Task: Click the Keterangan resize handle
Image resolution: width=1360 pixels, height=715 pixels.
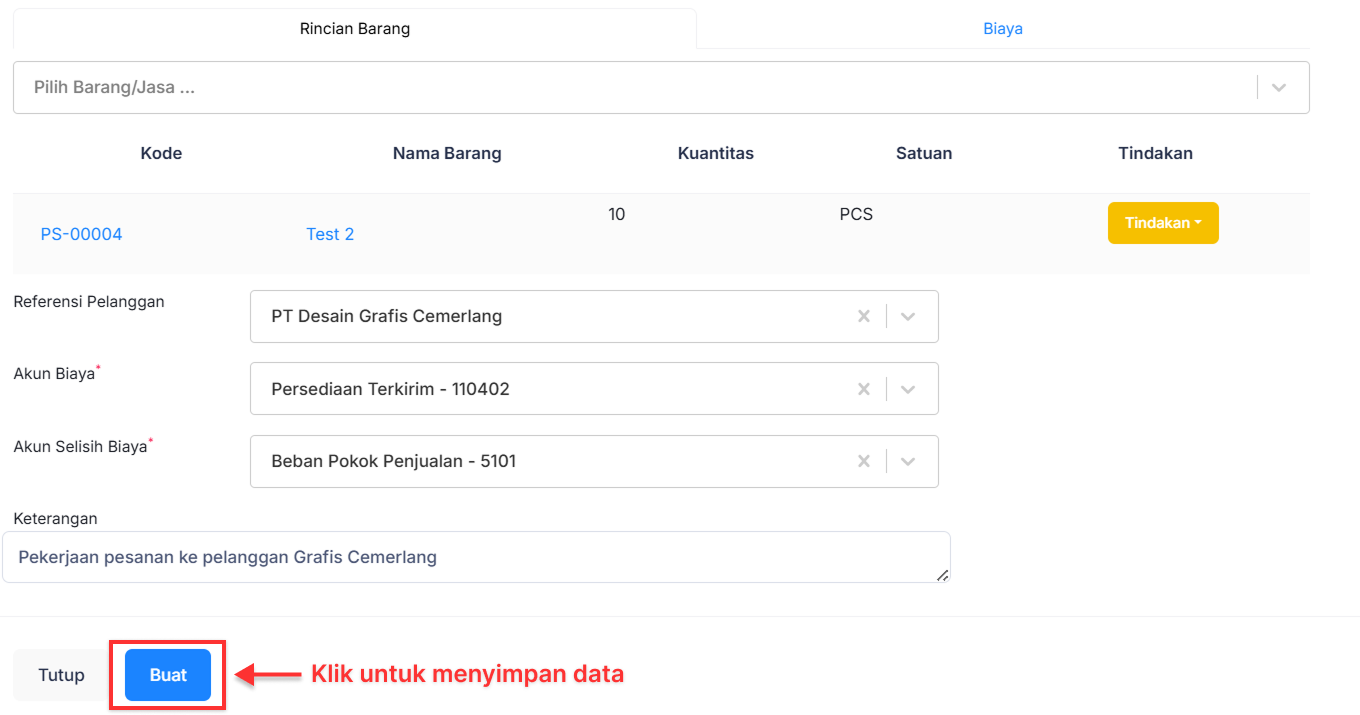Action: click(941, 575)
